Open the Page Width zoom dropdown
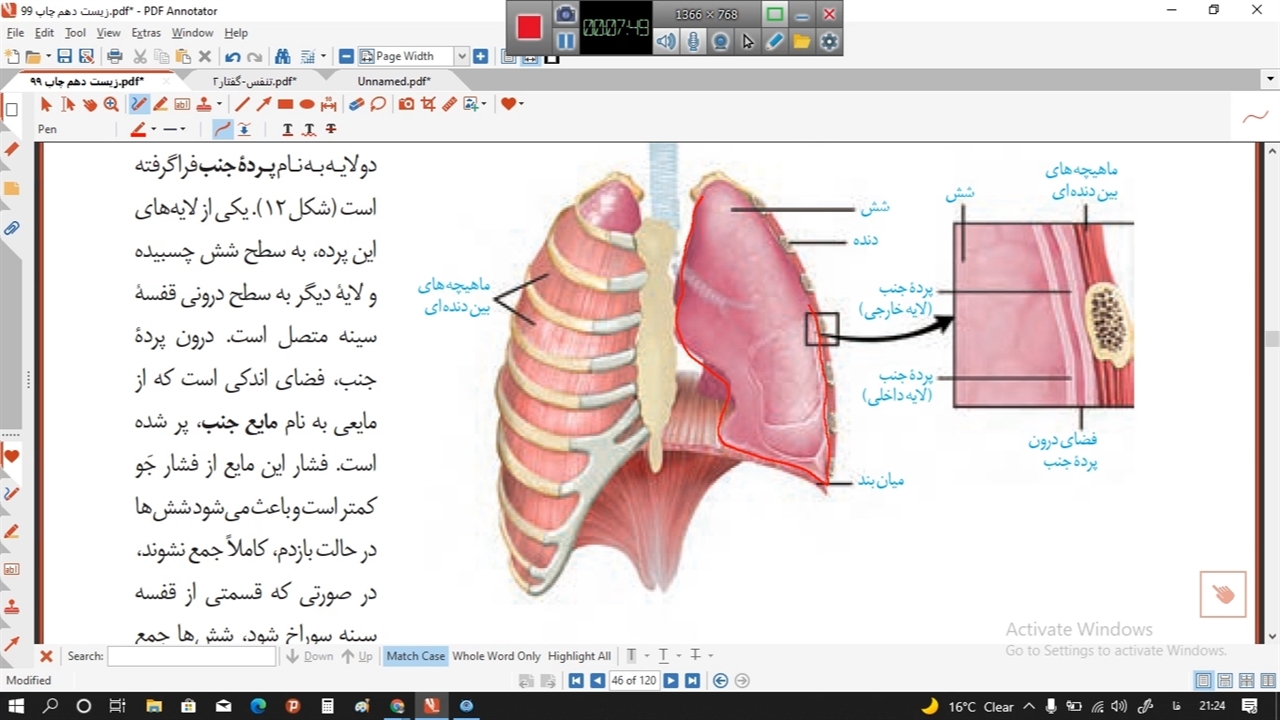Viewport: 1280px width, 720px height. point(462,57)
